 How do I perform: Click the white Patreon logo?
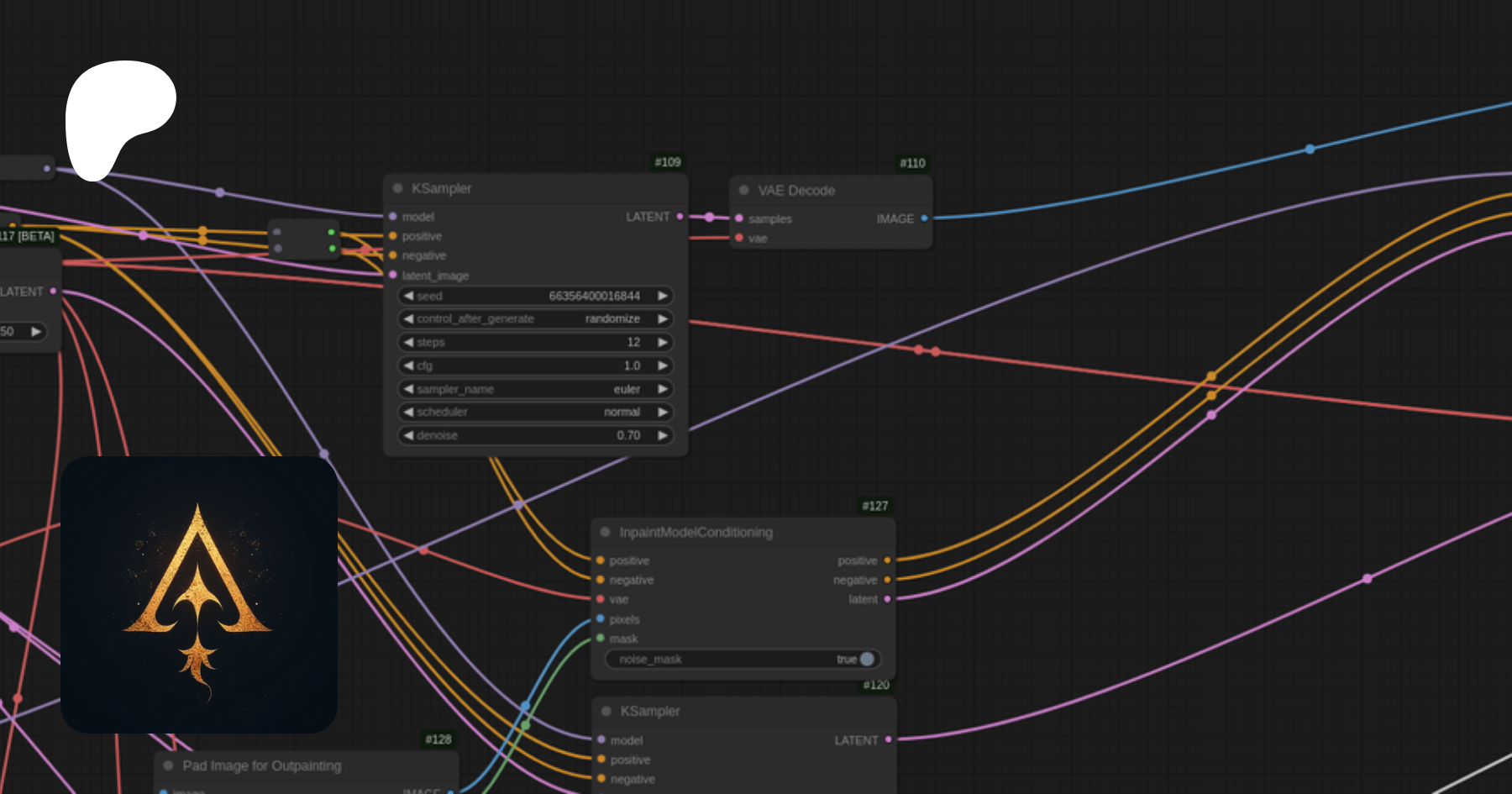pyautogui.click(x=118, y=113)
